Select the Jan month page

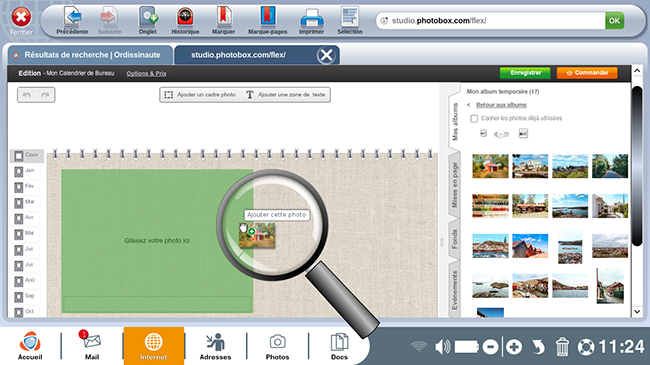click(x=26, y=171)
